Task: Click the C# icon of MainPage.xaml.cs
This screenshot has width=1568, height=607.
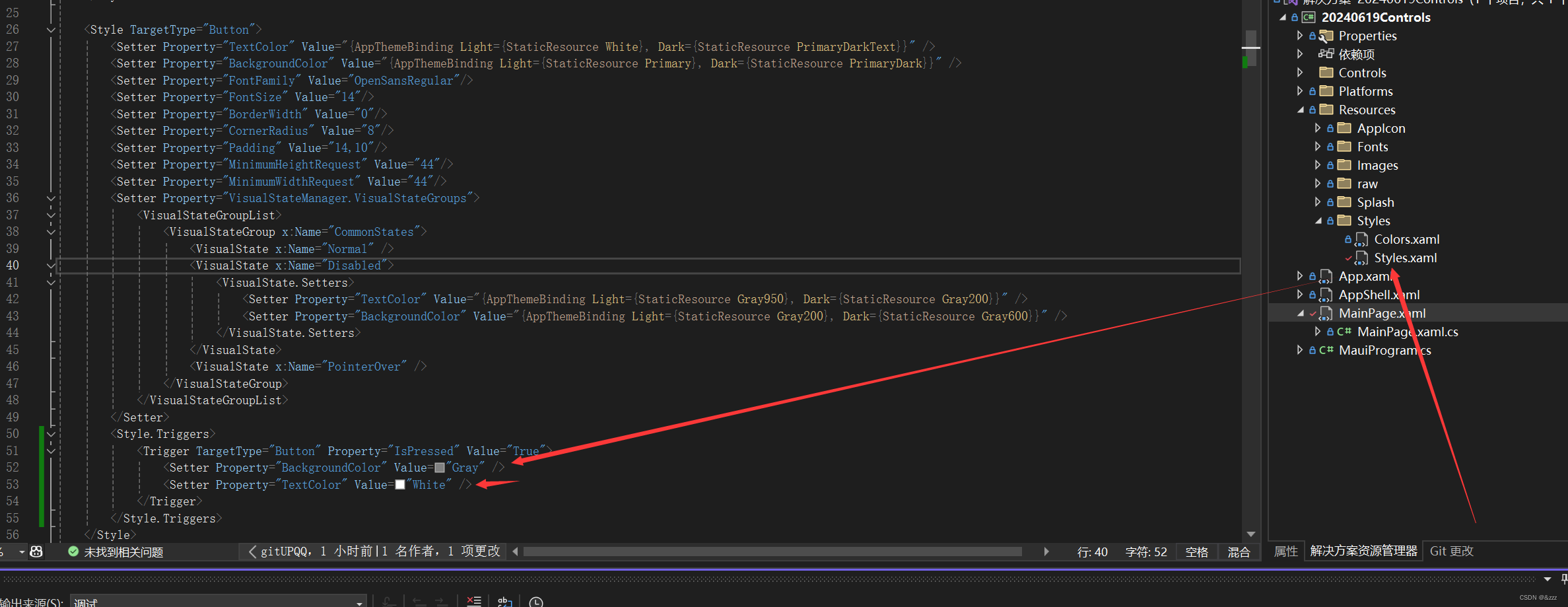Action: (1344, 332)
